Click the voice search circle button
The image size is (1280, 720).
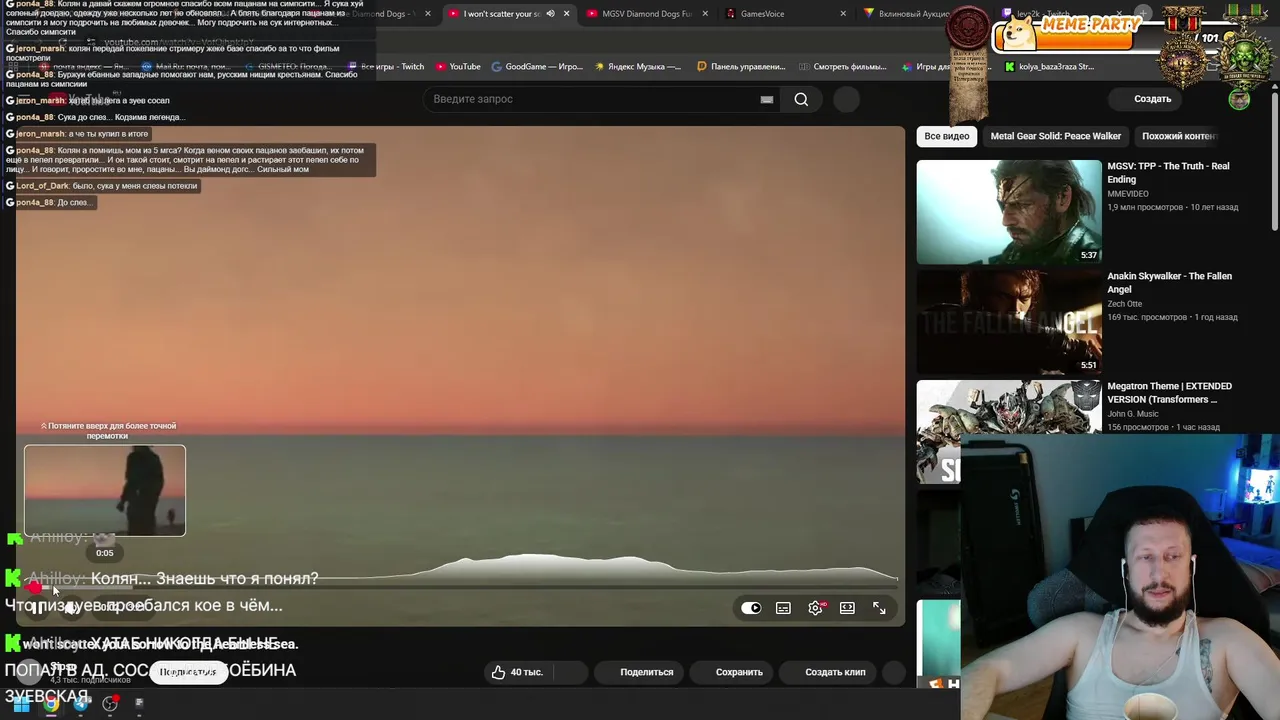(846, 99)
